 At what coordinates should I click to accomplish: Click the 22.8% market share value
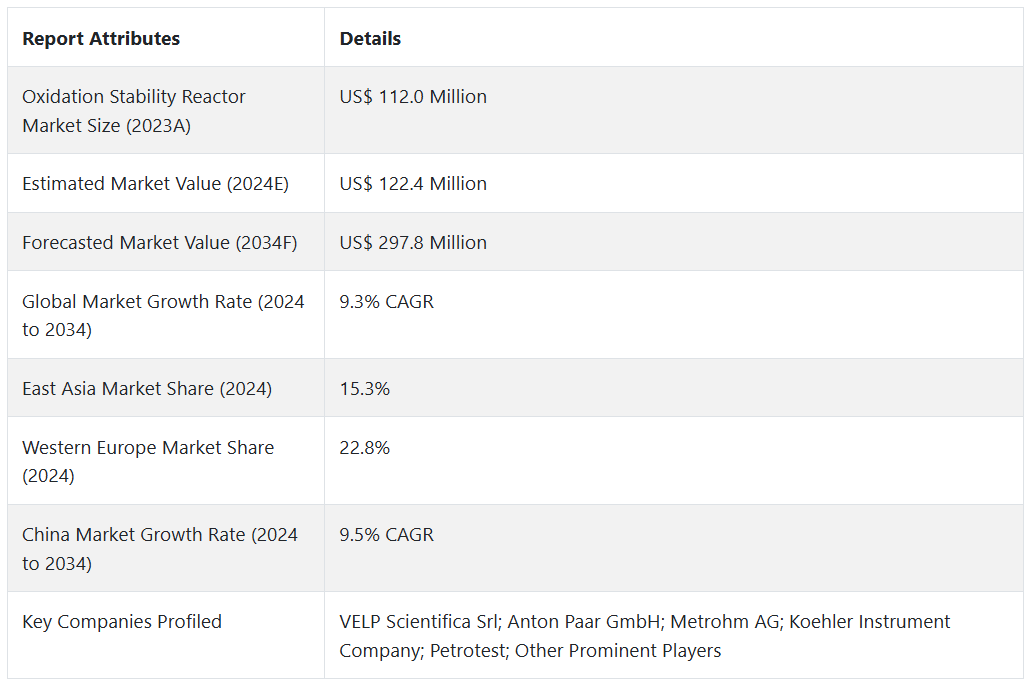point(364,448)
